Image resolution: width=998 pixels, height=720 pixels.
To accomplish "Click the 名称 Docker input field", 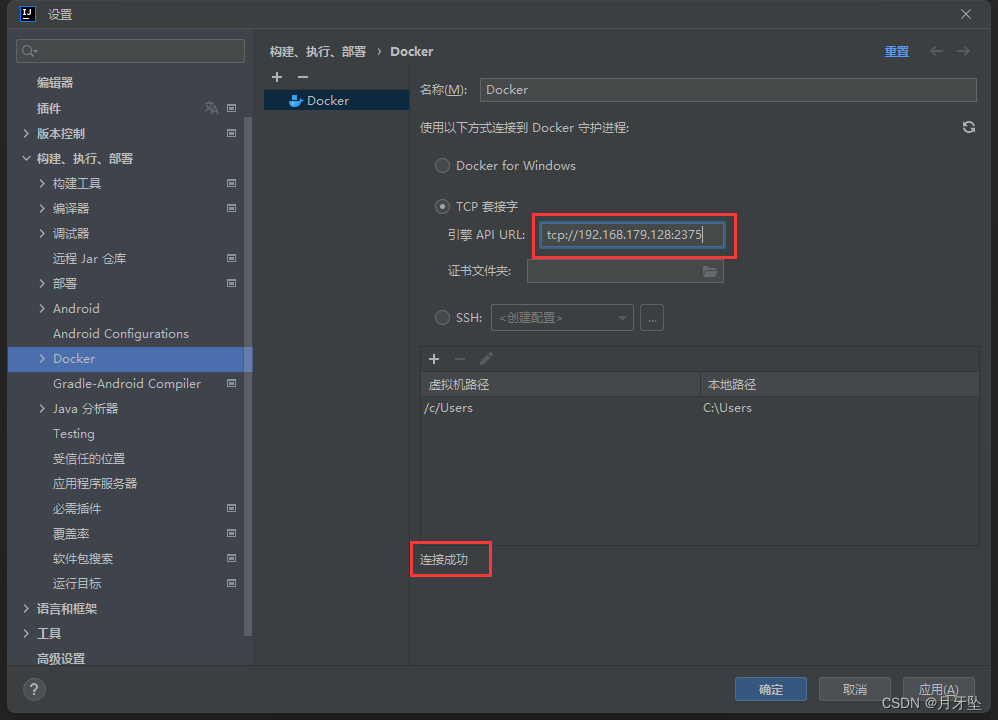I will (728, 90).
